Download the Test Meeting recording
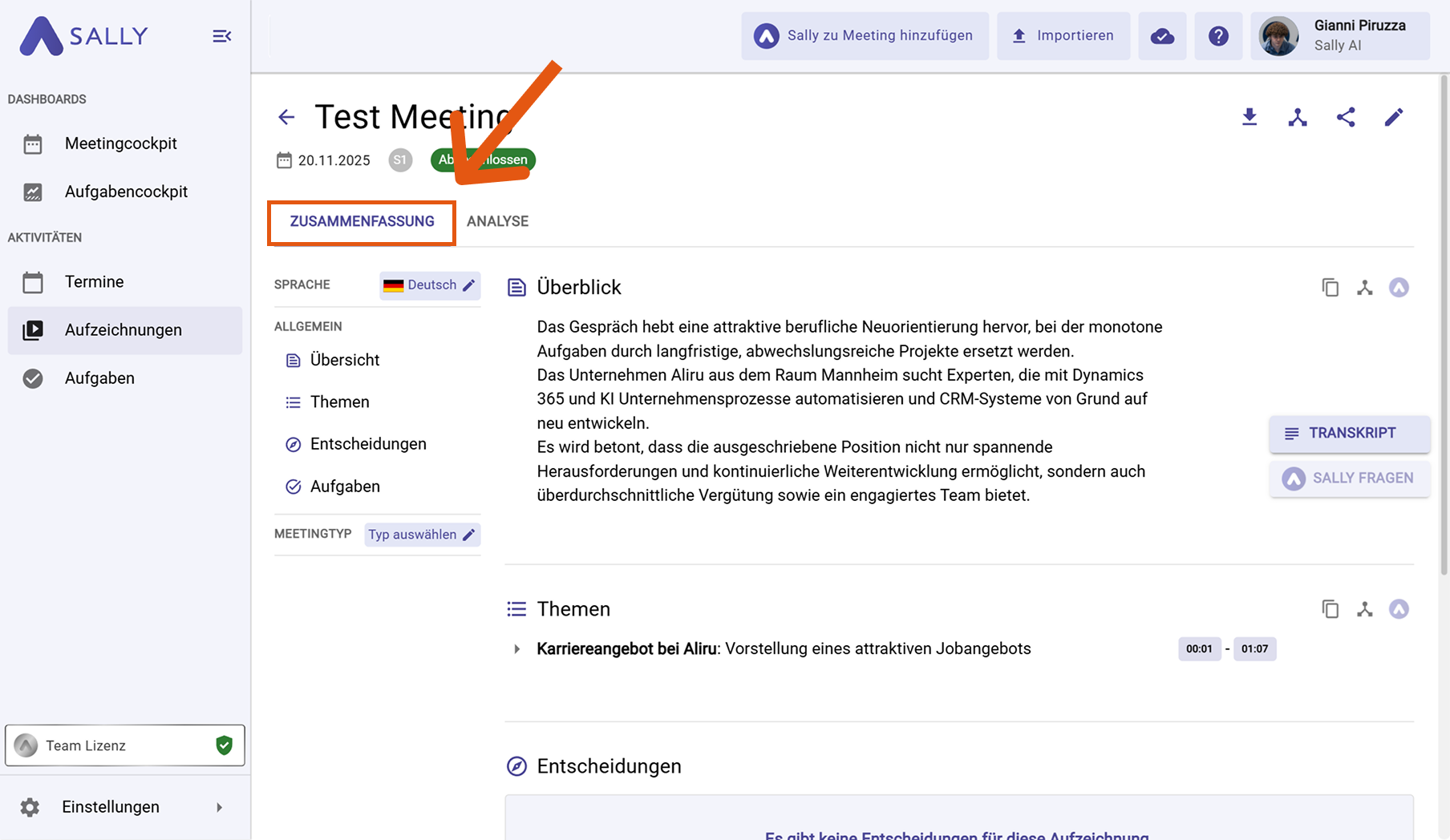Screen dimensions: 1450x840 tap(1249, 117)
